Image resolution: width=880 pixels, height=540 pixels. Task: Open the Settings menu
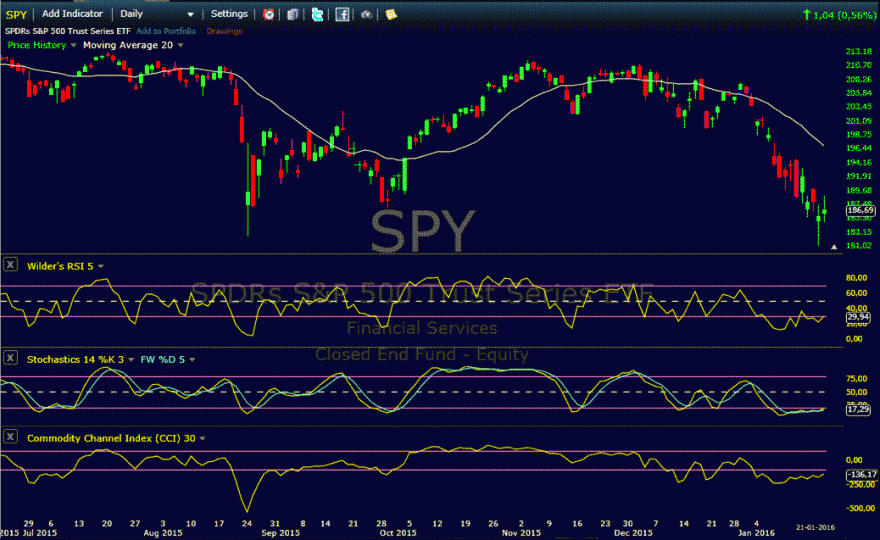[x=229, y=14]
